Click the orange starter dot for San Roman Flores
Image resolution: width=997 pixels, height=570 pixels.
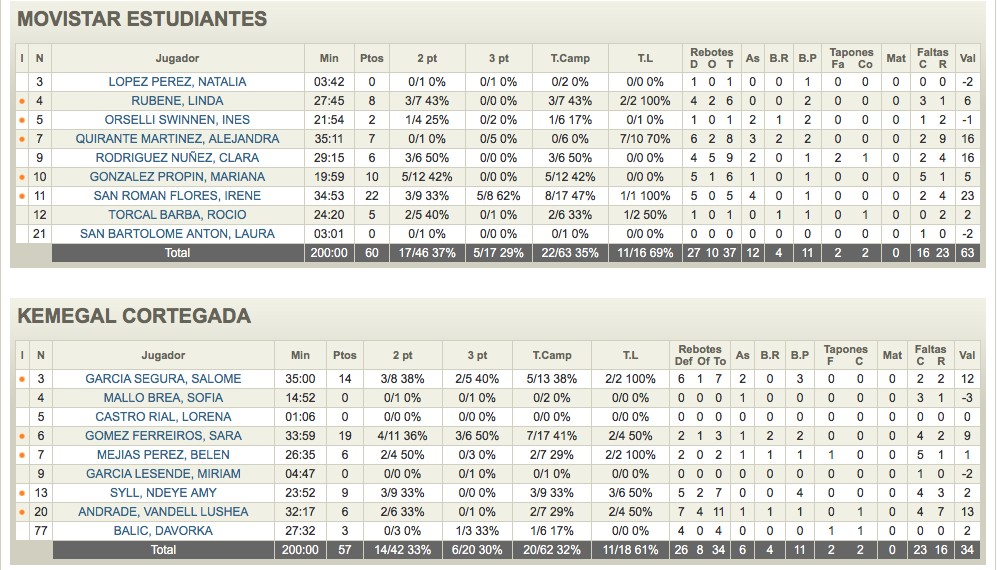coord(22,196)
